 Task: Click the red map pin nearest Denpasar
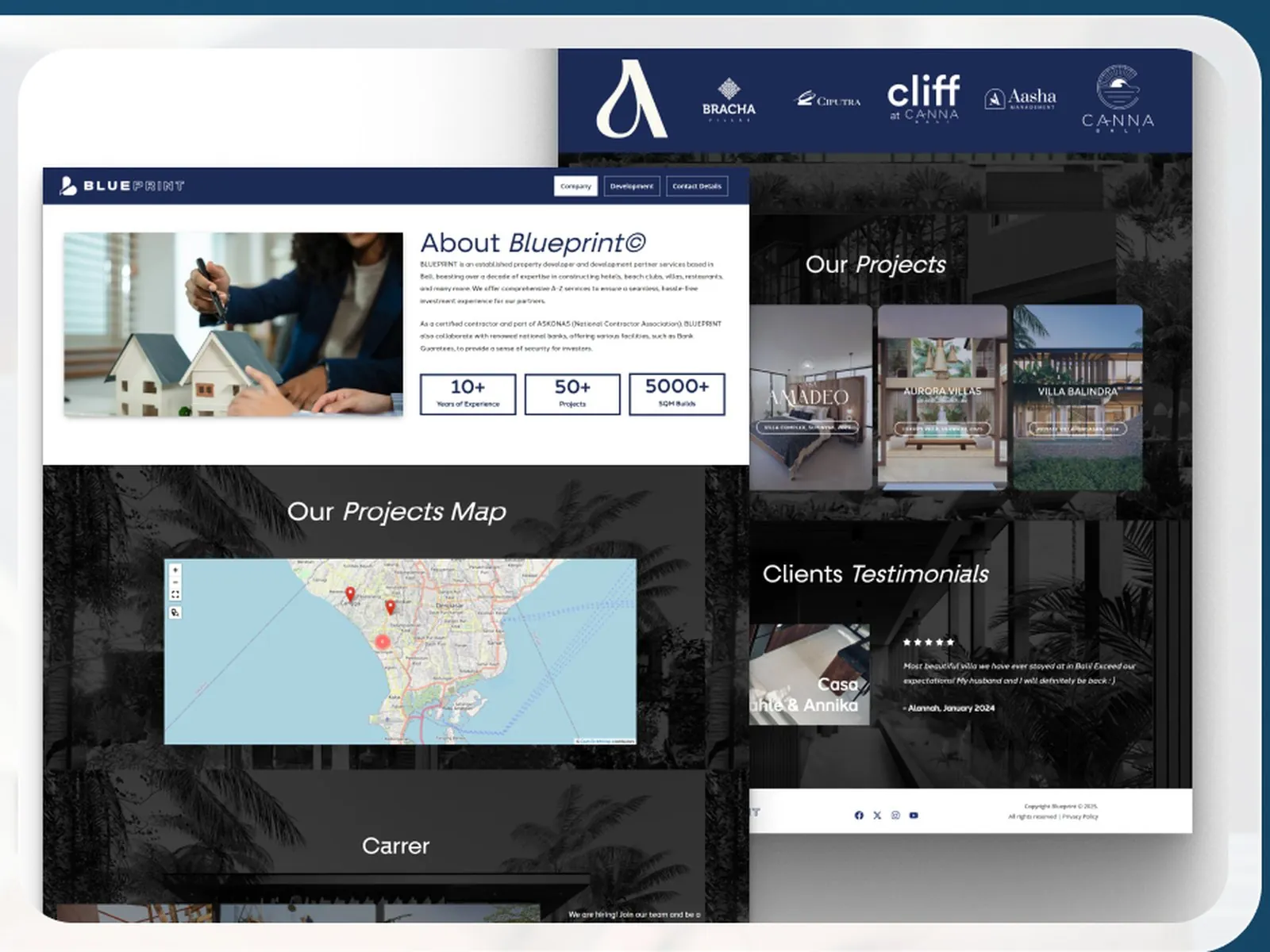click(390, 608)
